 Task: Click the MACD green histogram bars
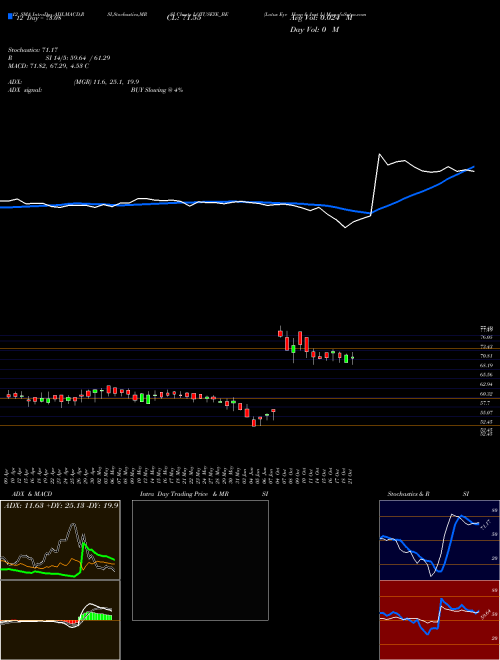point(96,616)
